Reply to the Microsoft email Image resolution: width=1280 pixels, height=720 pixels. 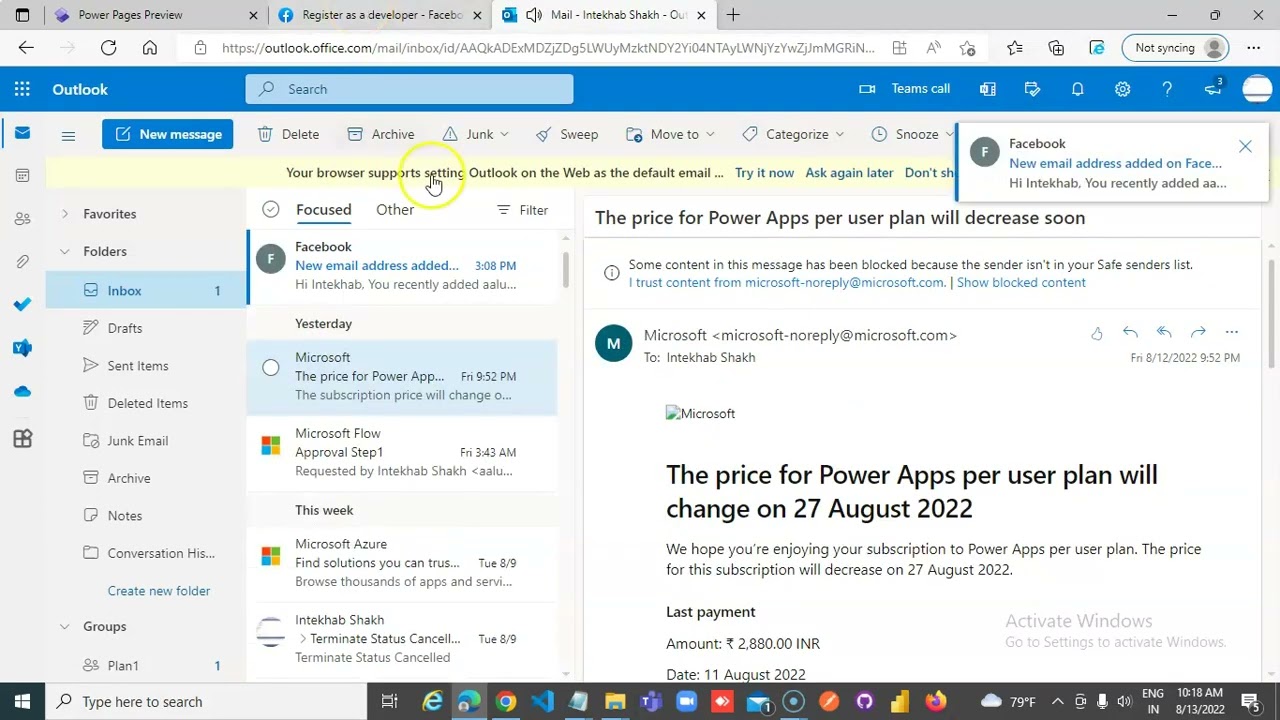click(1130, 333)
